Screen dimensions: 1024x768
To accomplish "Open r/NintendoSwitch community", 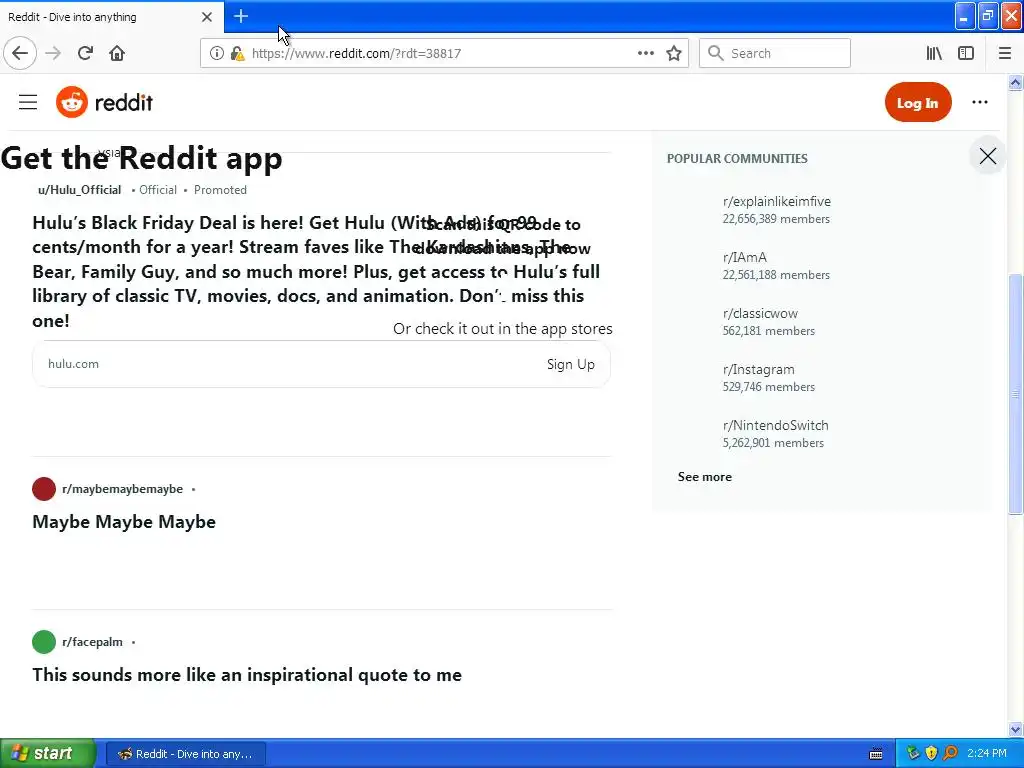I will [x=775, y=425].
